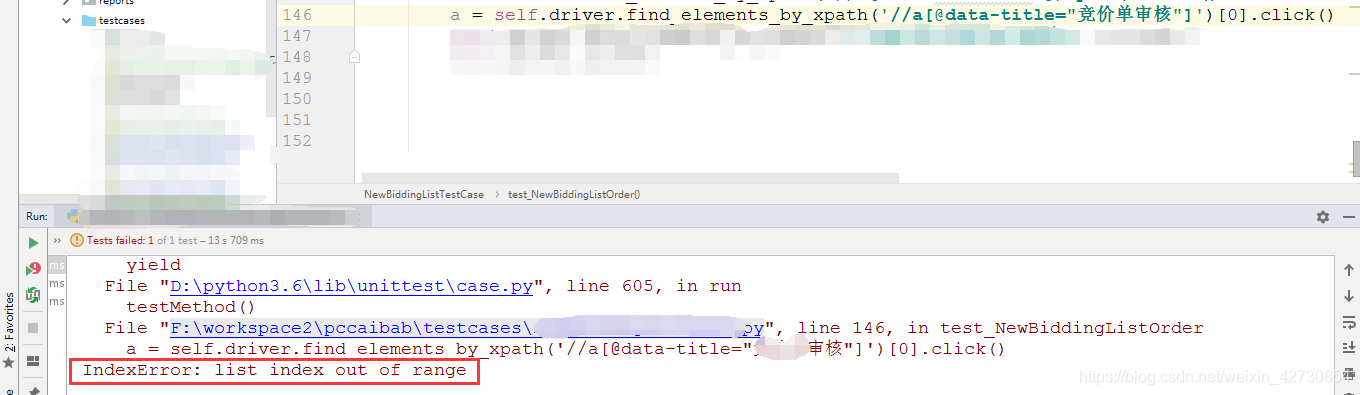Open Run panel settings gear
The height and width of the screenshot is (395, 1360).
1323,216
